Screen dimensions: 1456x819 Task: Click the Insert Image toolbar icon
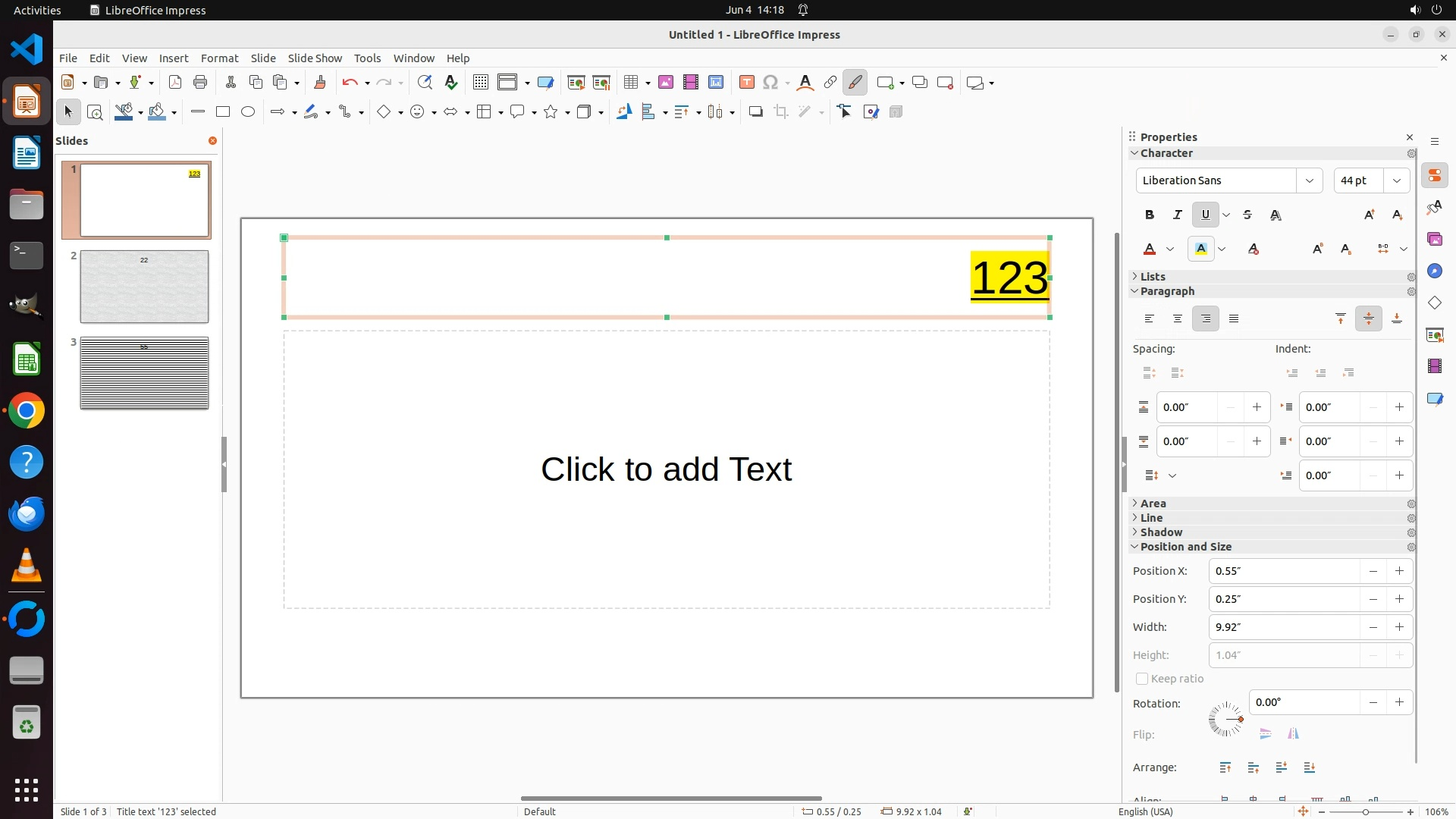666,83
